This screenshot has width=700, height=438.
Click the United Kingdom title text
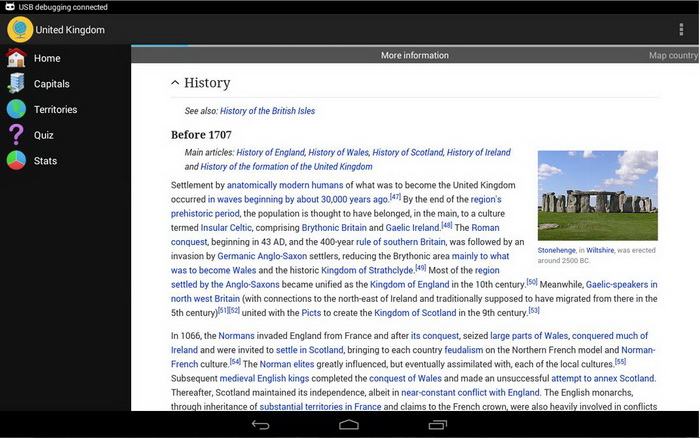pos(70,29)
